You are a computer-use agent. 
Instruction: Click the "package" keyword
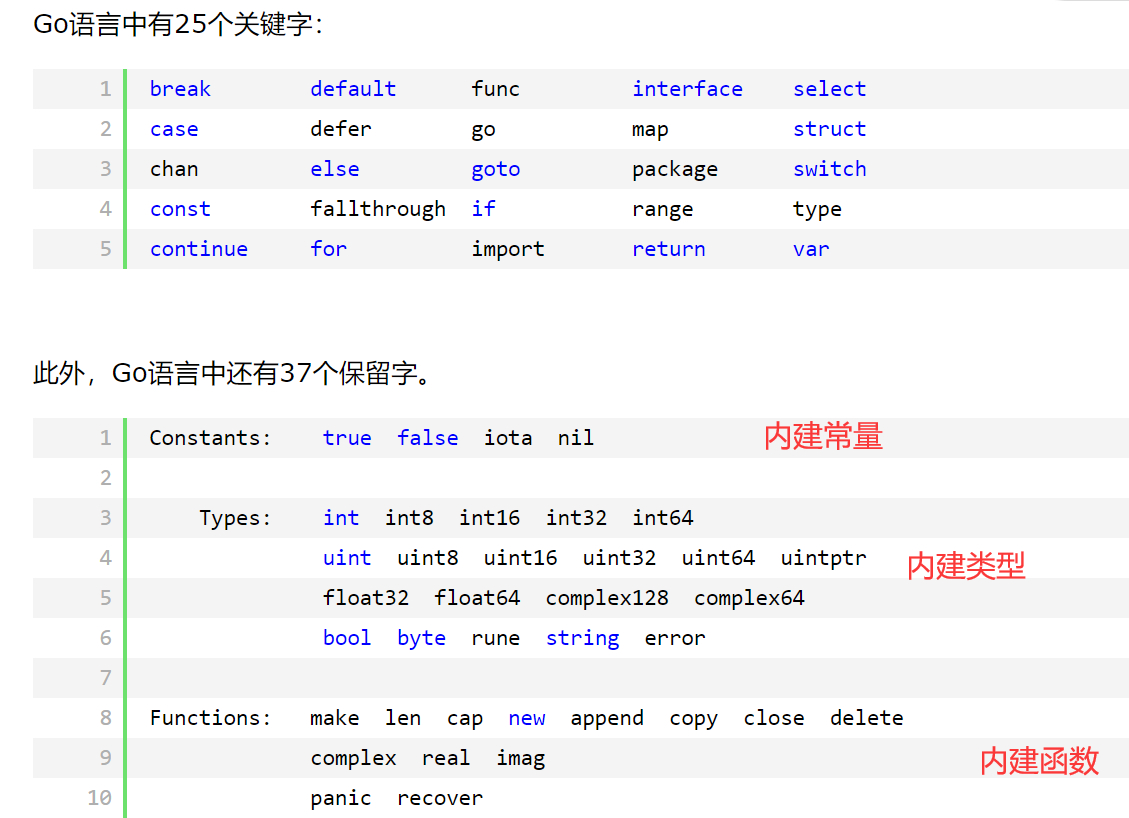click(x=675, y=169)
